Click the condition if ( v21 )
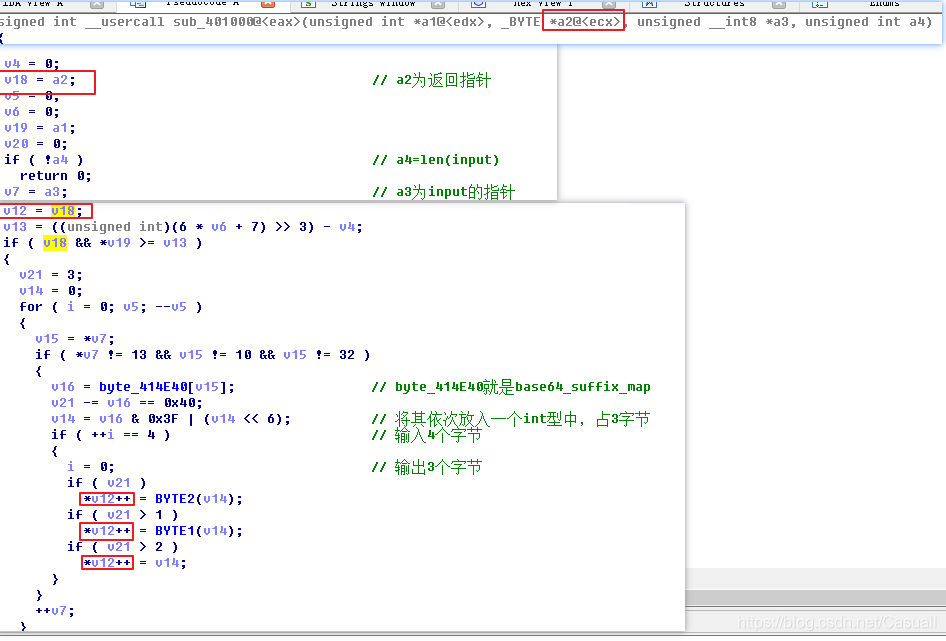Viewport: 946px width, 641px height. tap(107, 483)
